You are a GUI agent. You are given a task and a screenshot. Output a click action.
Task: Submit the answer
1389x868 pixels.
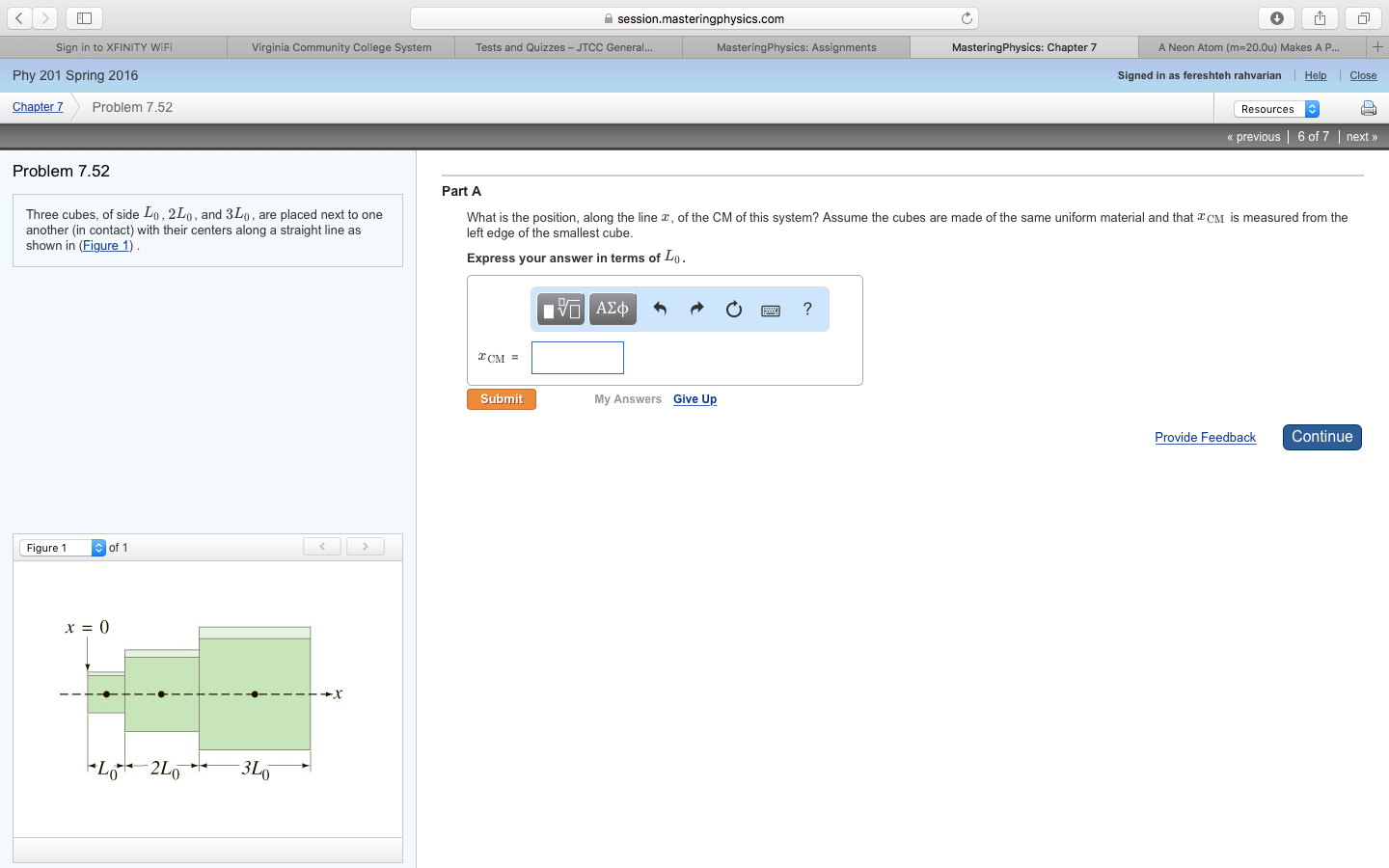[x=501, y=398]
